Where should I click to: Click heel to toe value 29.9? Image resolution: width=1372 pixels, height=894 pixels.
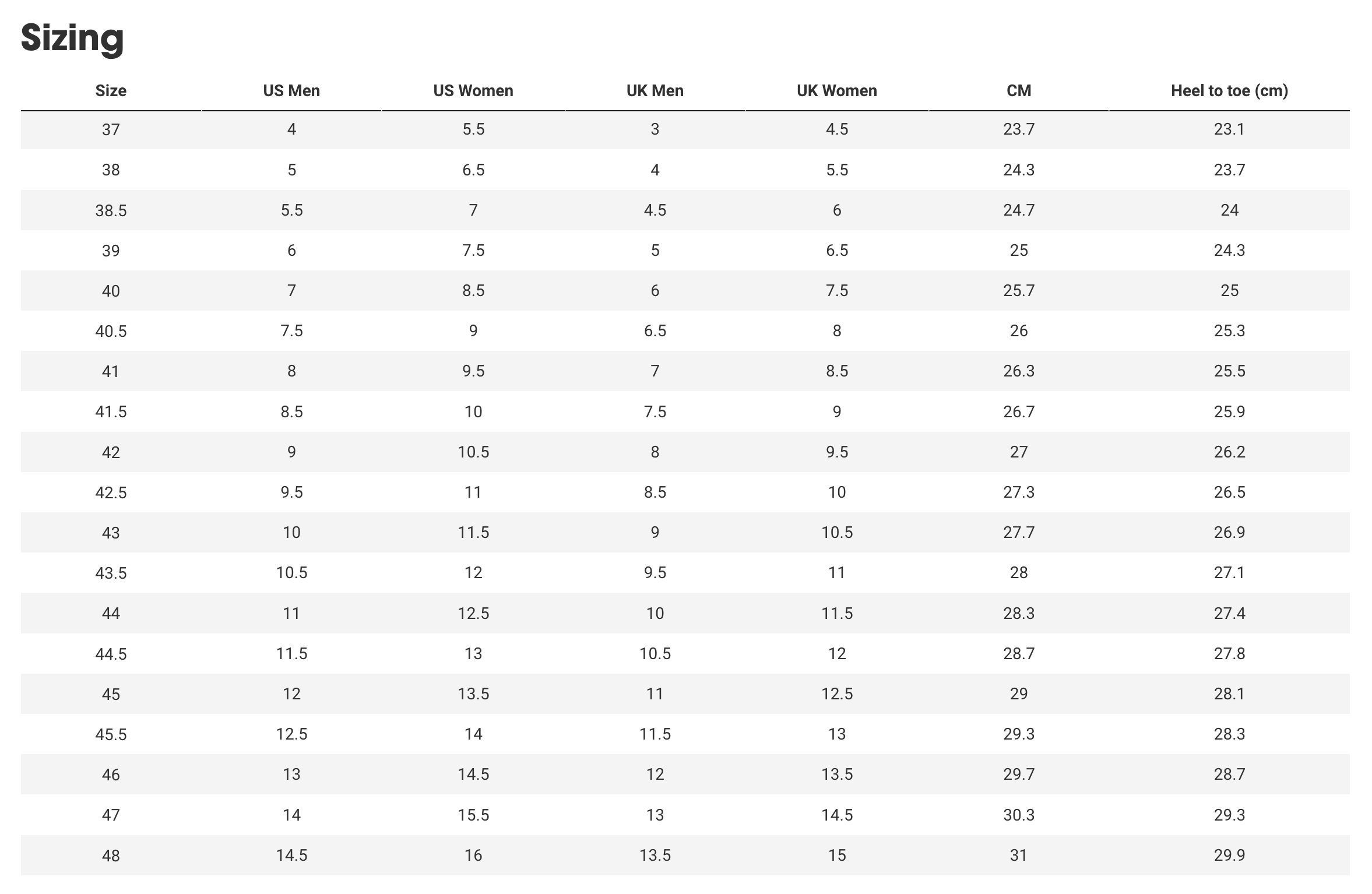[x=1229, y=856]
